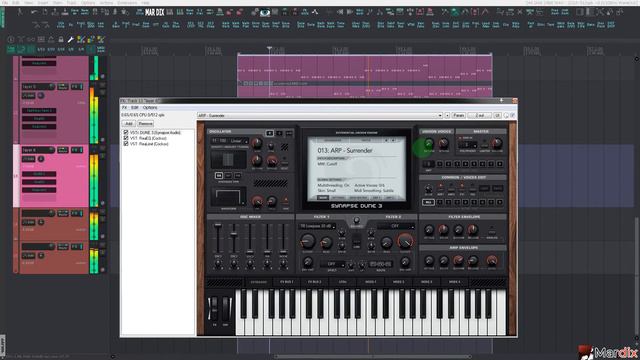
Task: Click the Noise fader in Osc Mixer
Action: [x=283, y=252]
